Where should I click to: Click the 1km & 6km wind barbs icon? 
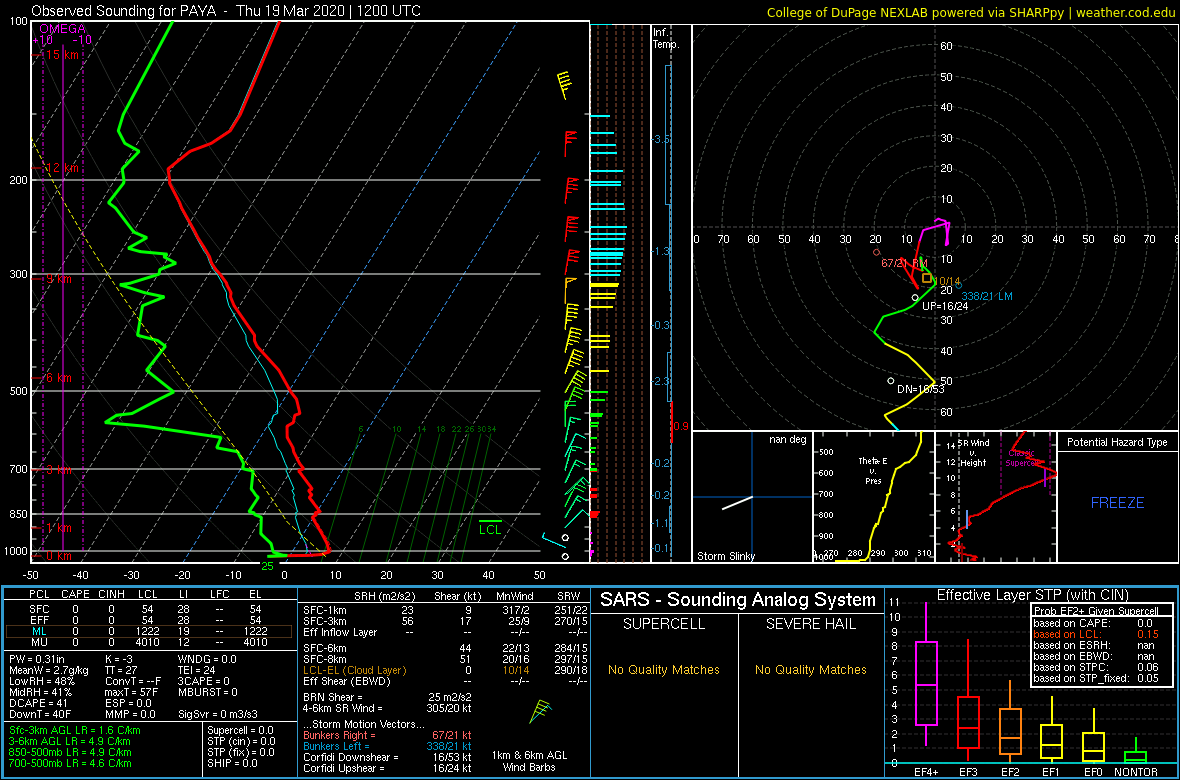tap(540, 711)
